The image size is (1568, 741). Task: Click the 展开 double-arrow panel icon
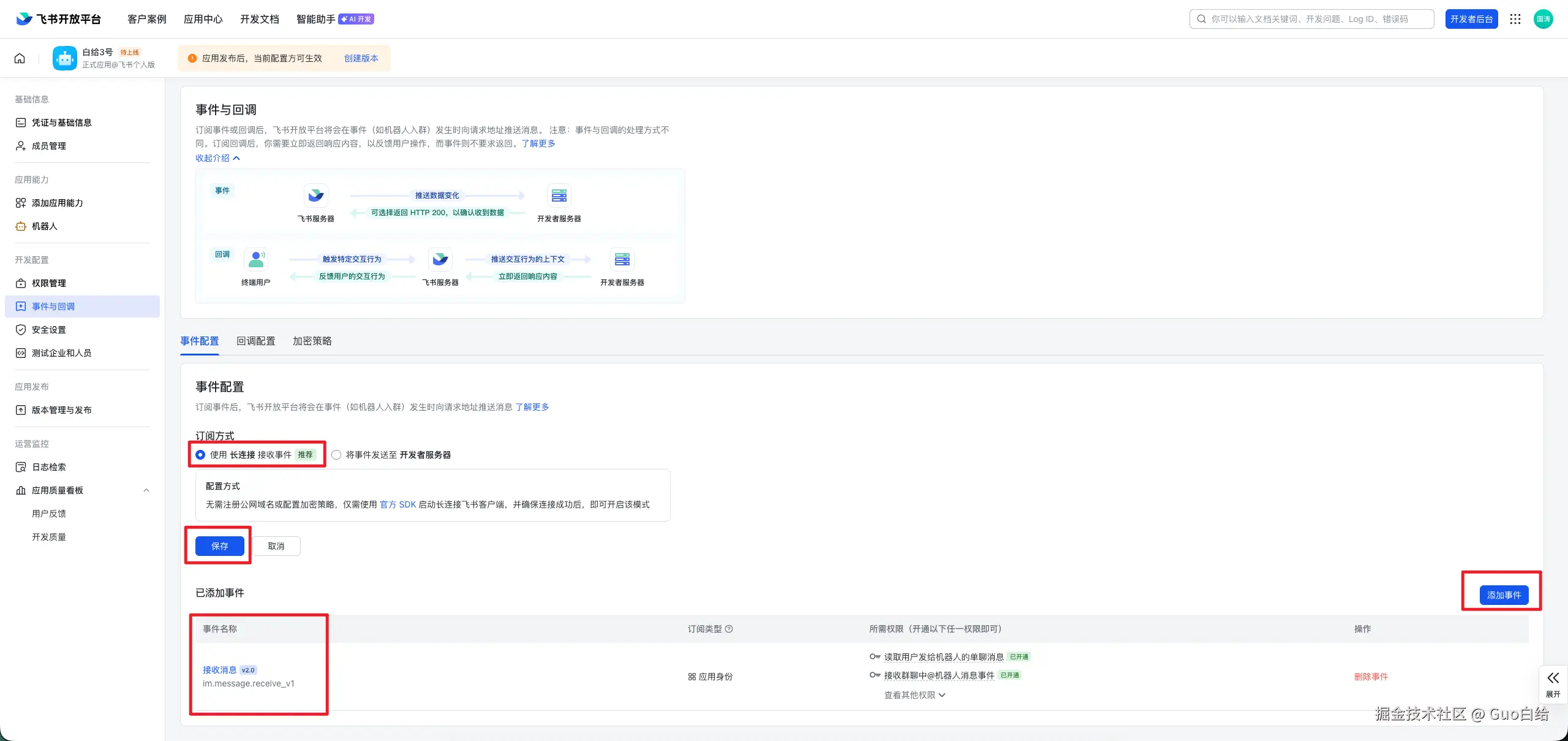click(x=1553, y=678)
